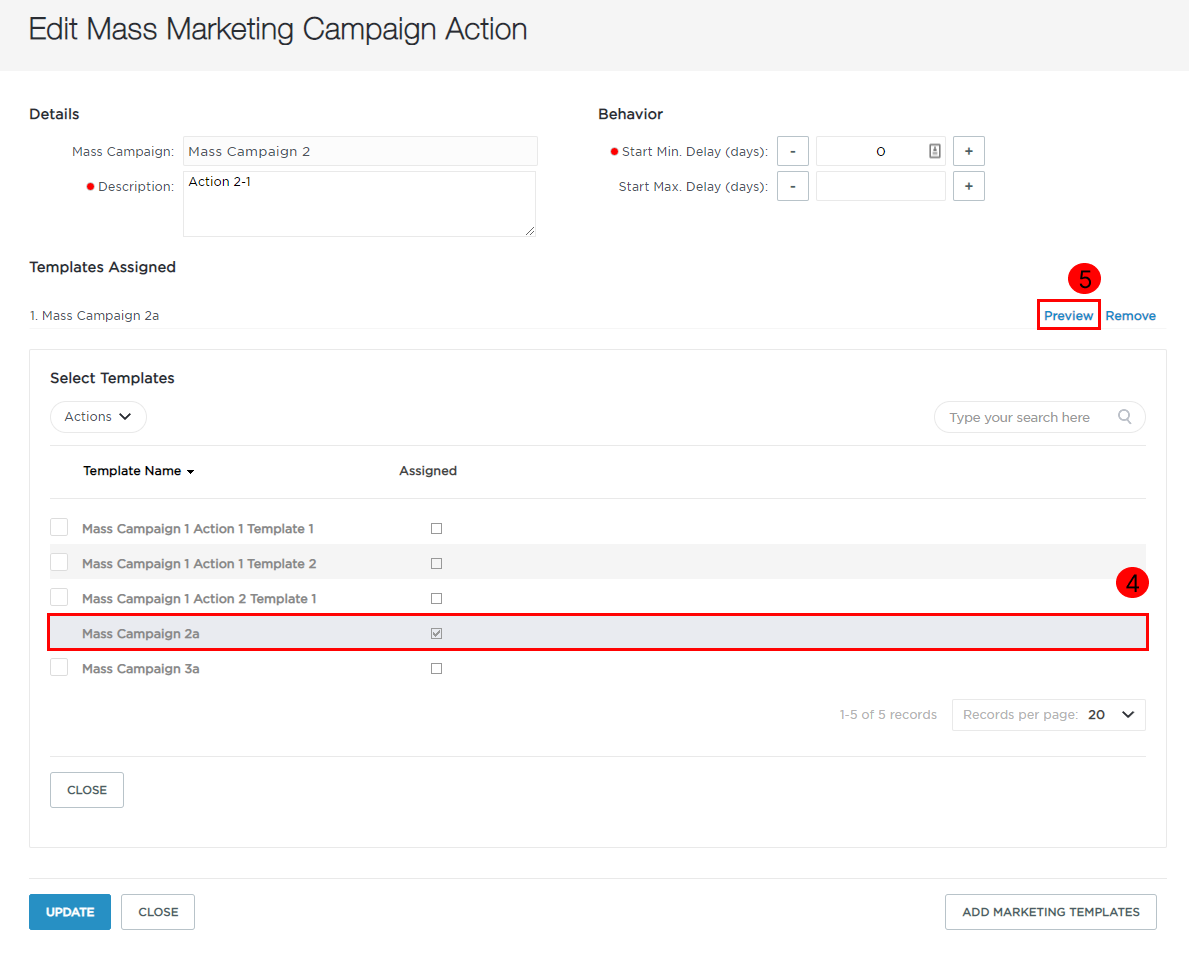Select row checkbox for Mass Campaign 3a
Image resolution: width=1189 pixels, height=960 pixels.
pyautogui.click(x=59, y=667)
